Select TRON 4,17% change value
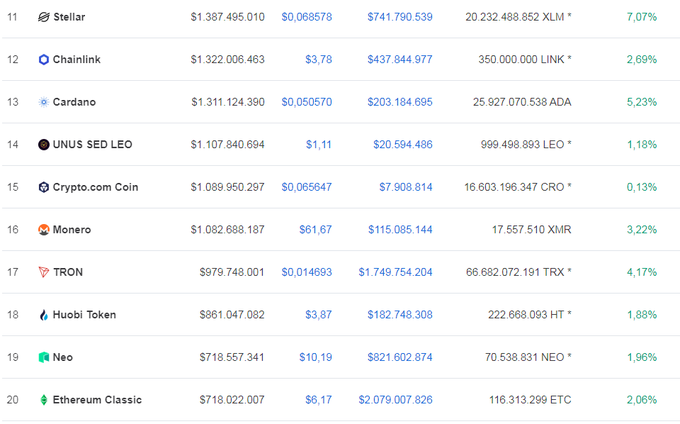 (x=642, y=272)
